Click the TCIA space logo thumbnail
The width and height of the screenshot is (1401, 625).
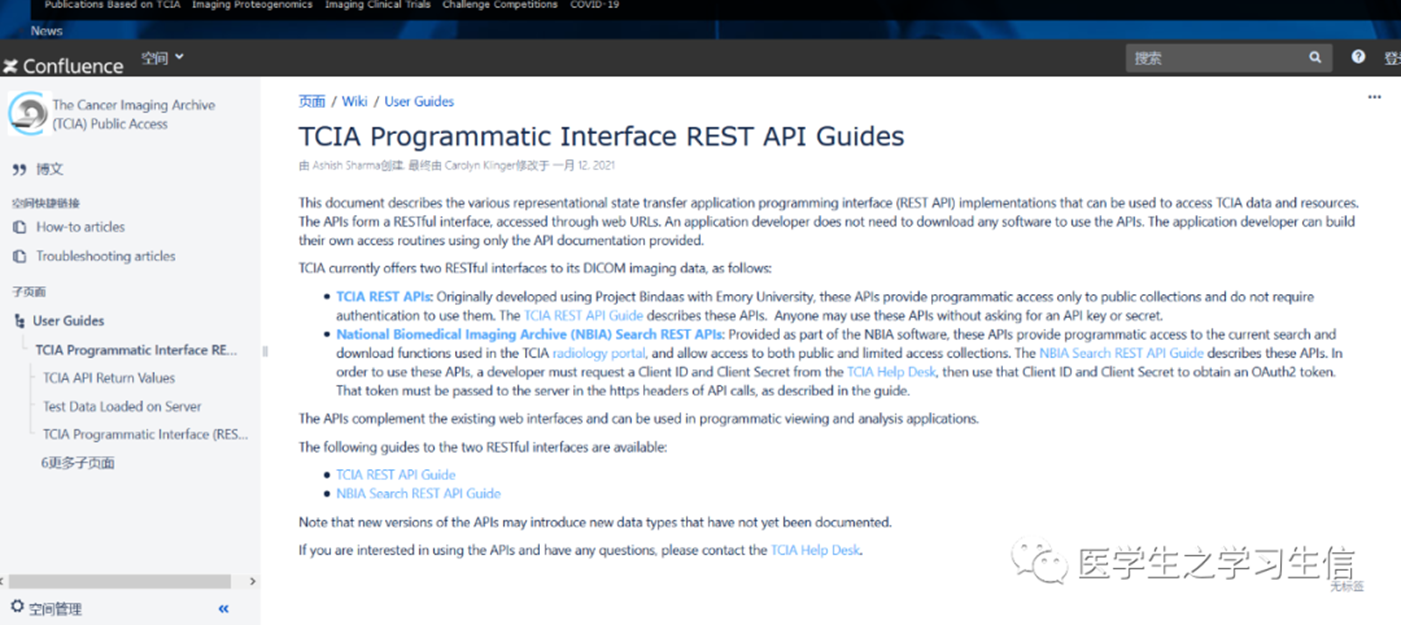coord(27,113)
